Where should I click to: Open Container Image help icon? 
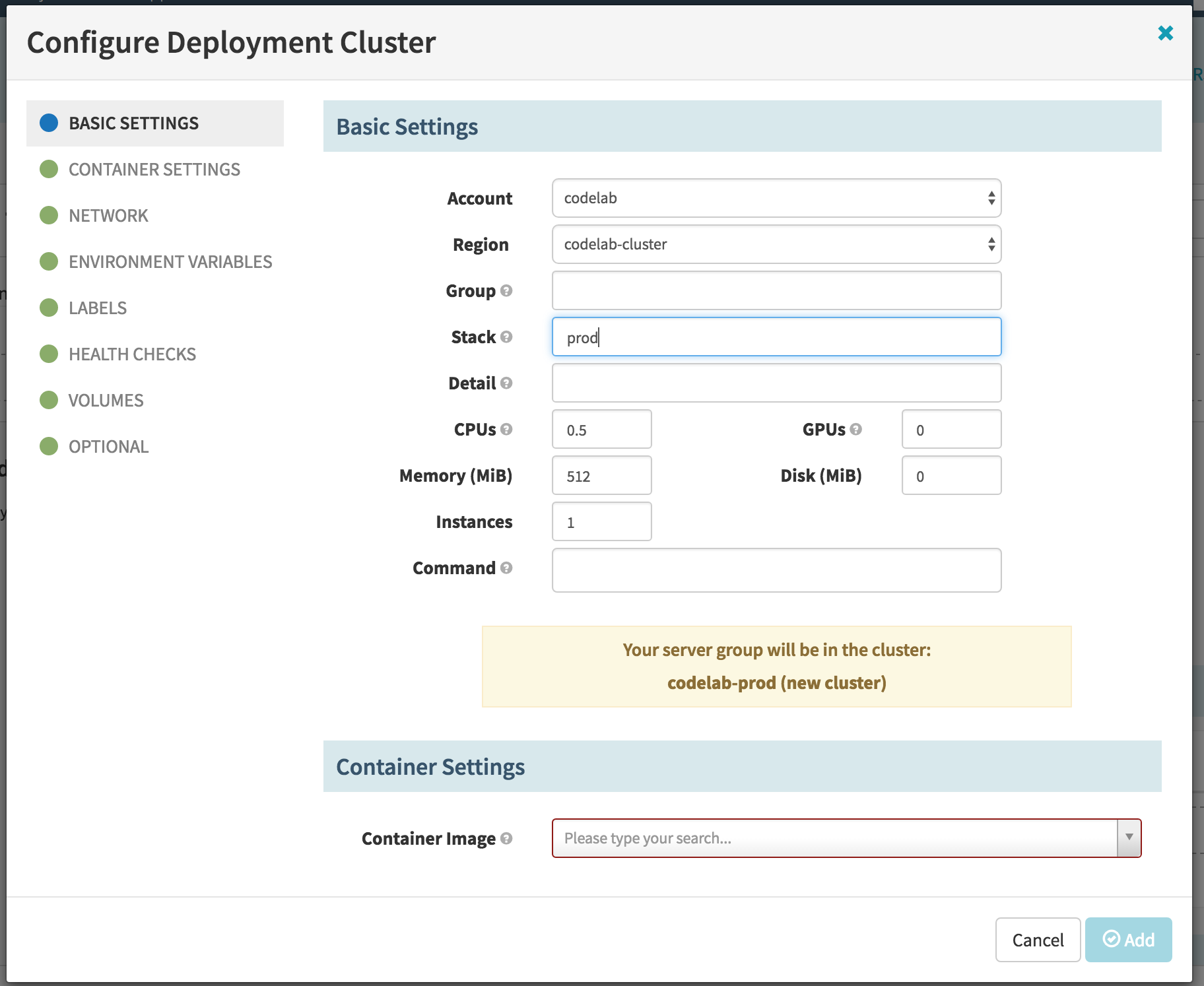point(506,838)
